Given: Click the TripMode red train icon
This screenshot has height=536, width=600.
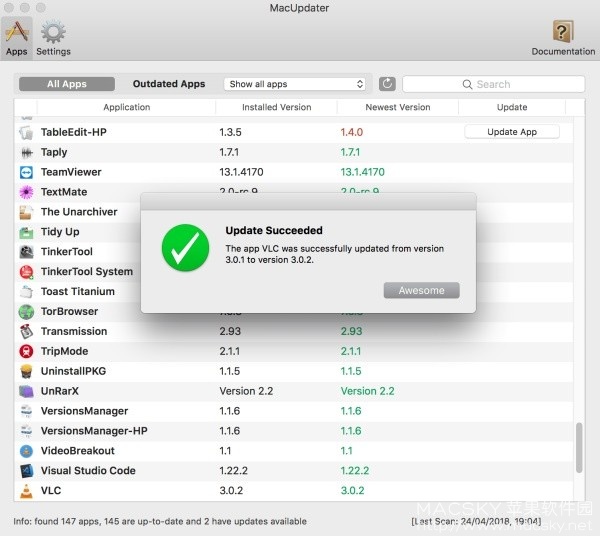Looking at the screenshot, I should tap(26, 351).
